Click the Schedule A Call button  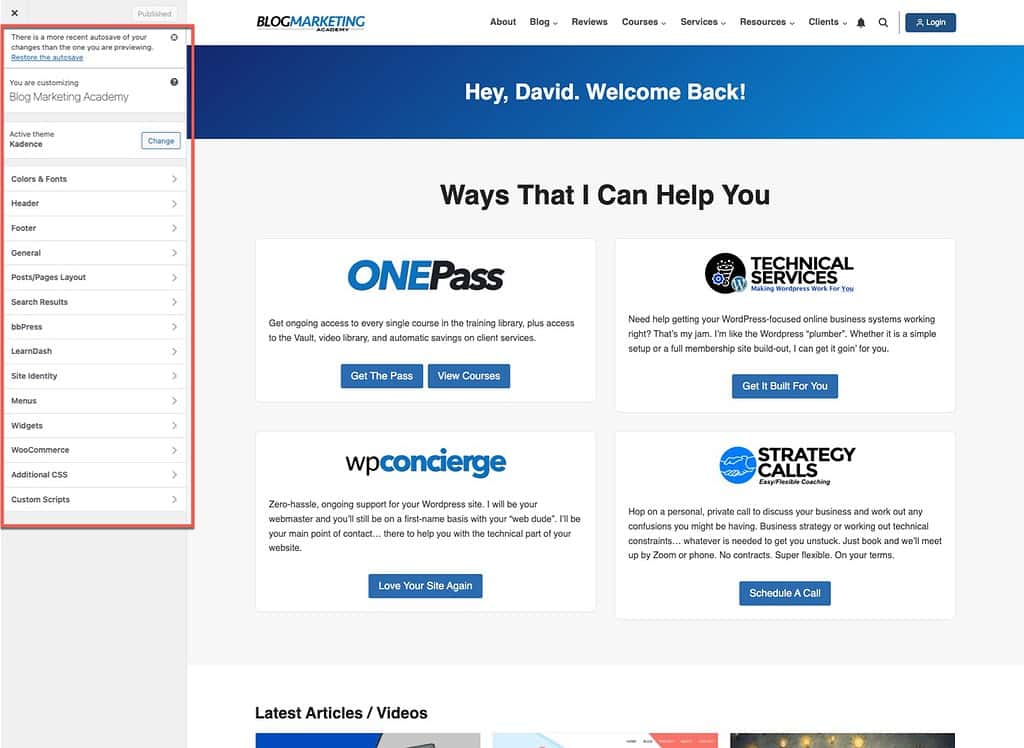click(784, 593)
